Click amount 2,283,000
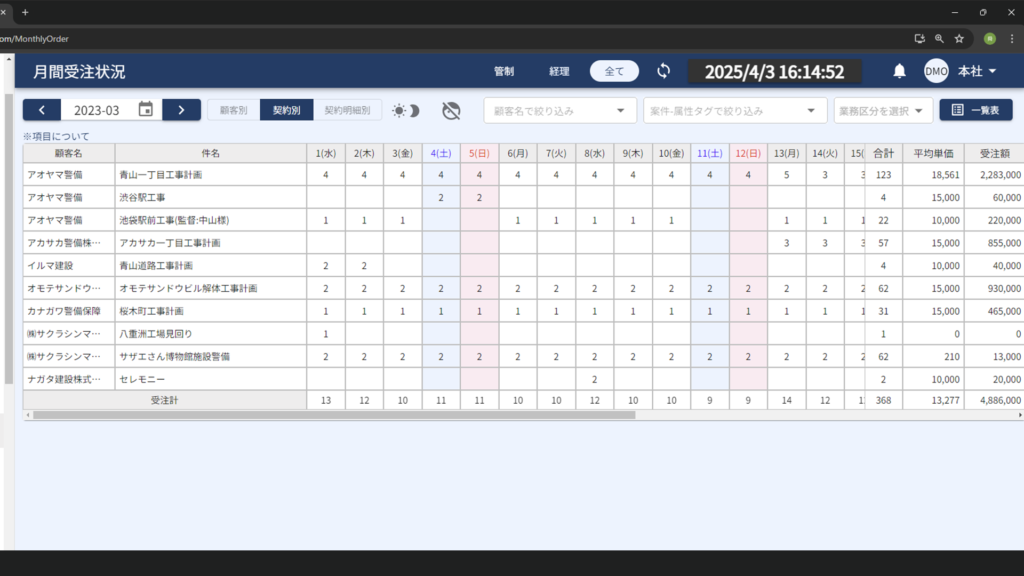The width and height of the screenshot is (1024, 576). click(1000, 174)
